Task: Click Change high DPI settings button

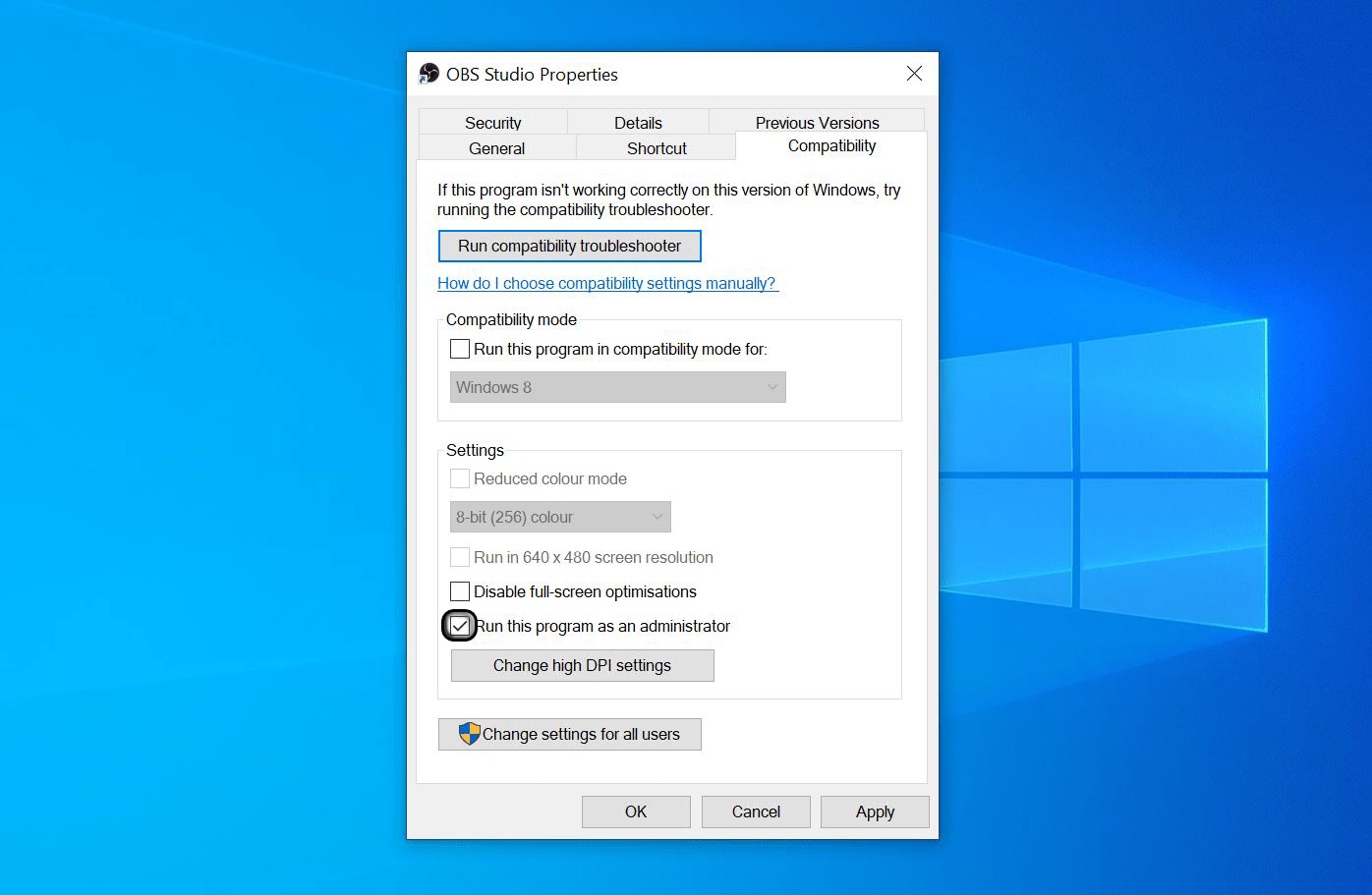Action: coord(582,665)
